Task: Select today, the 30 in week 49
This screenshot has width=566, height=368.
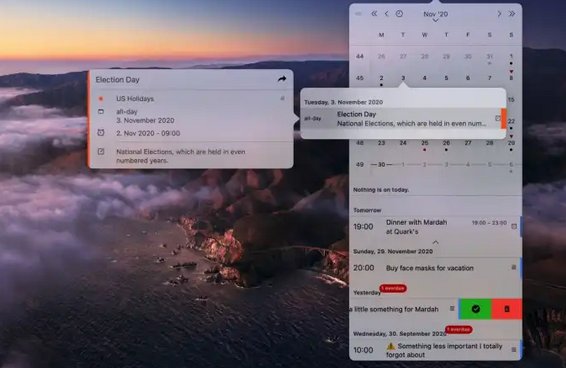Action: coord(381,165)
